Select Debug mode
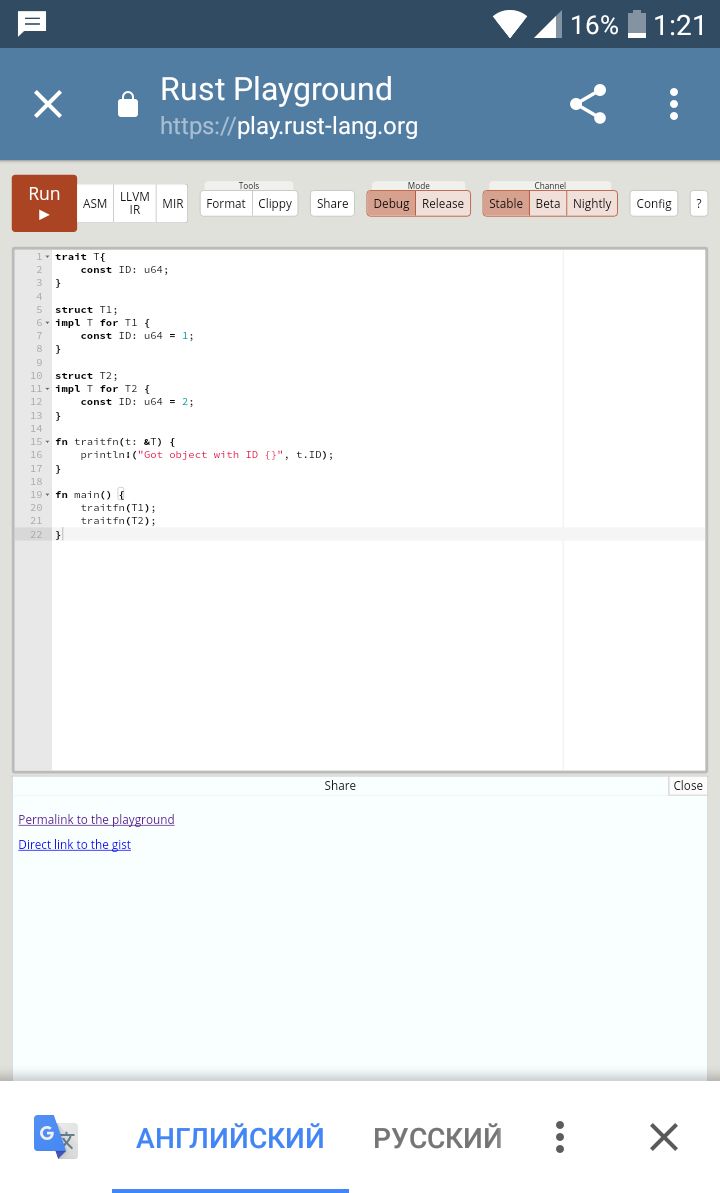Viewport: 720px width, 1193px height. pyautogui.click(x=391, y=203)
